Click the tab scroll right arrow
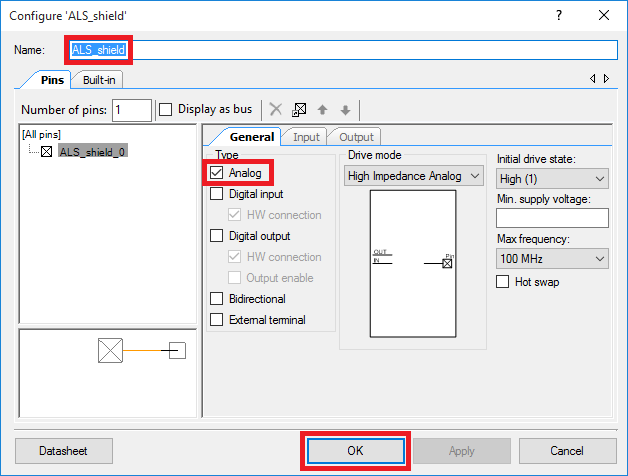 pyautogui.click(x=606, y=79)
